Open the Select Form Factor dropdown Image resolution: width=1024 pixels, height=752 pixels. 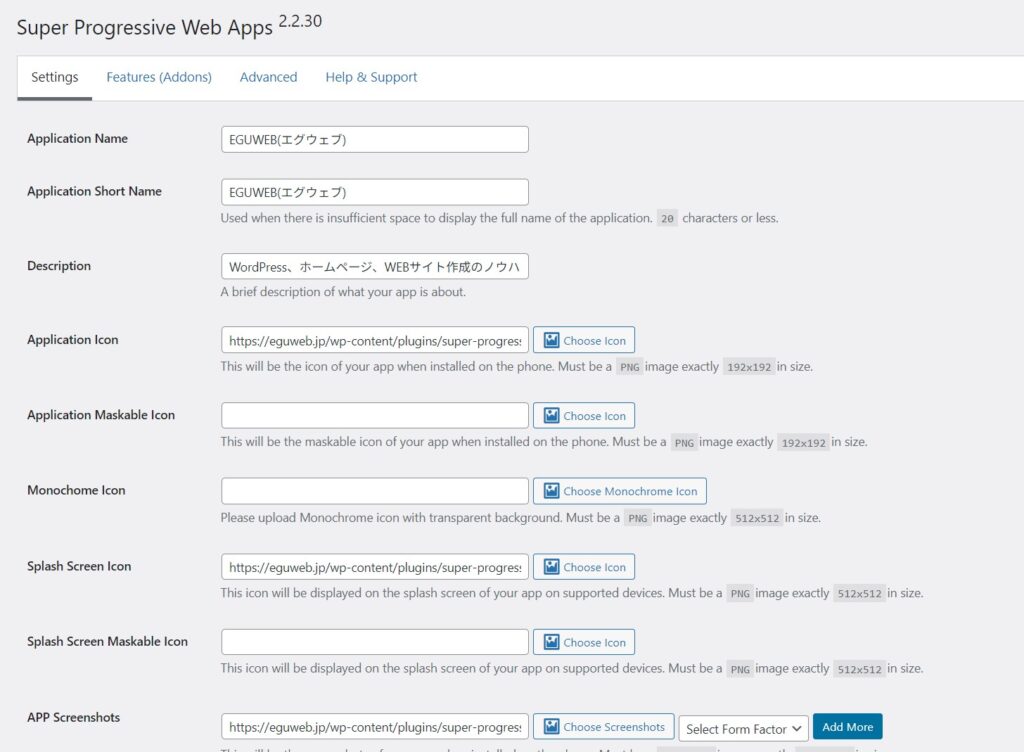click(743, 728)
